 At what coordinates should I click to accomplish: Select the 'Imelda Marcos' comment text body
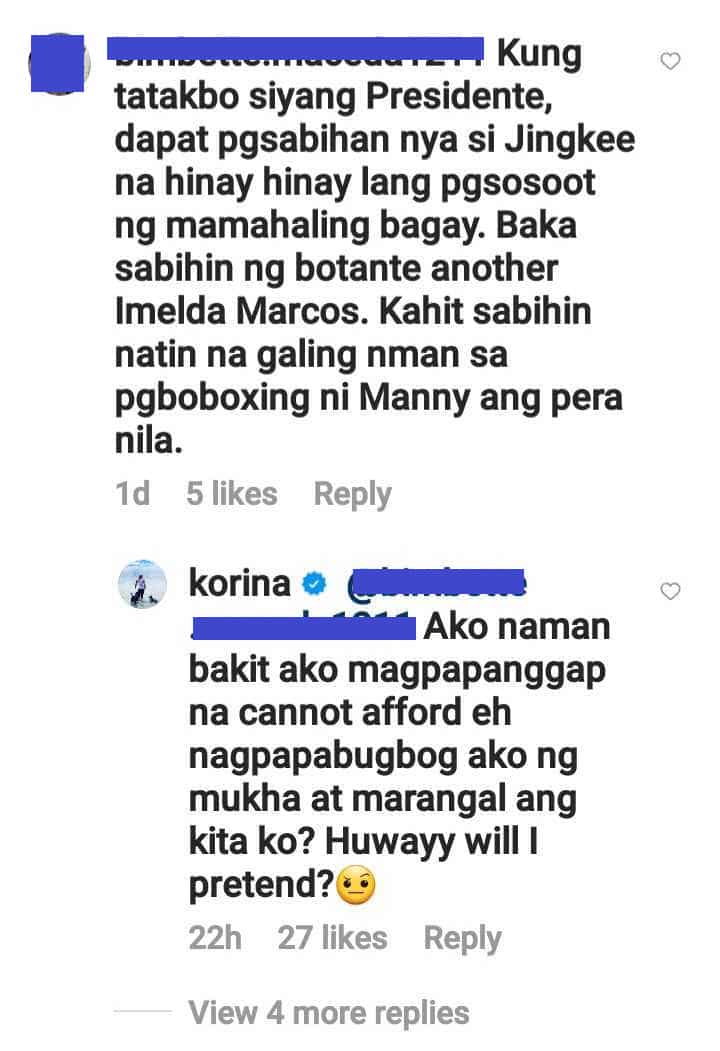pyautogui.click(x=375, y=247)
